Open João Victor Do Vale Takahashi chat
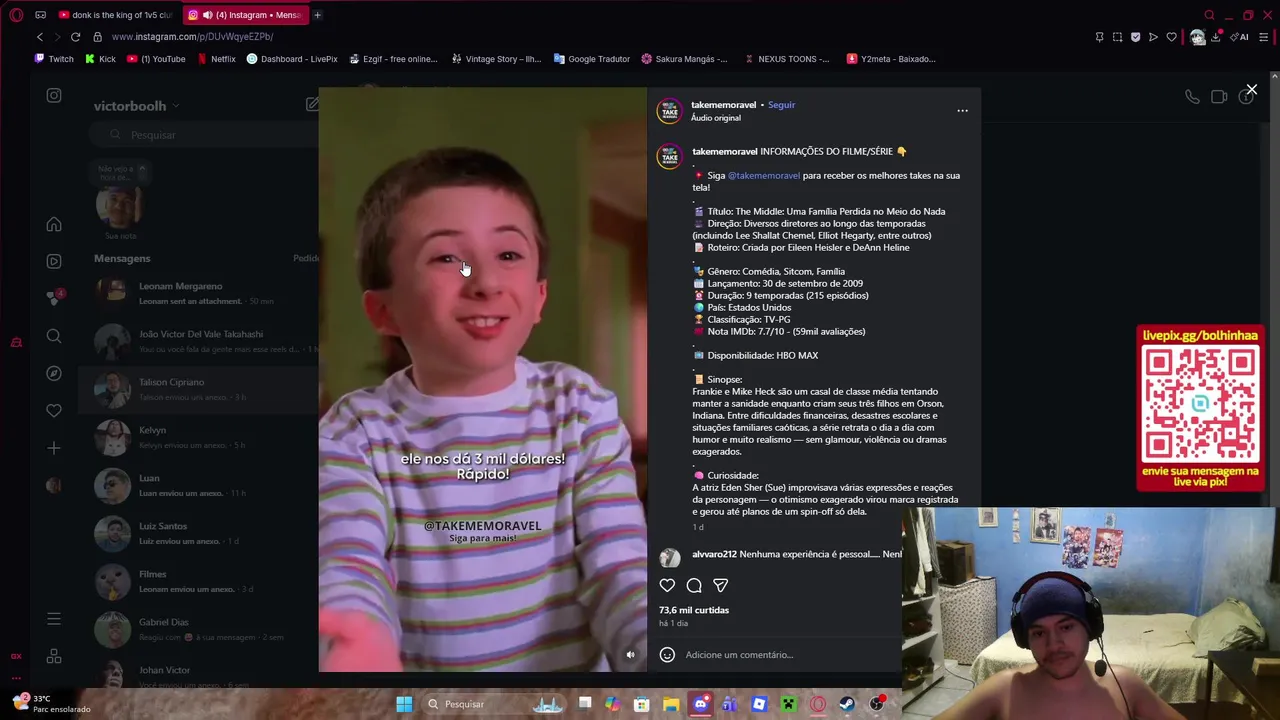 coord(200,341)
